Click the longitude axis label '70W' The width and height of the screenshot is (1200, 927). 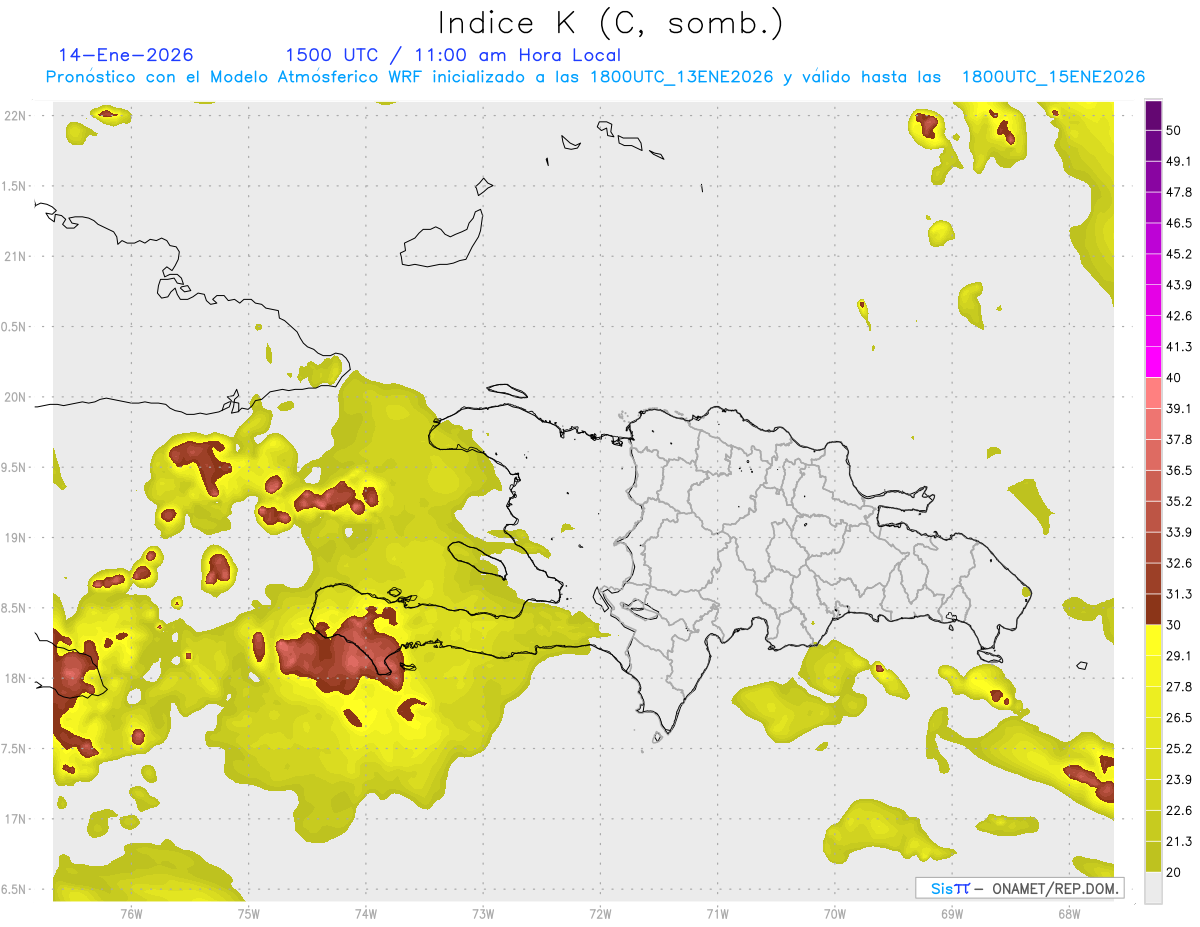[x=835, y=913]
